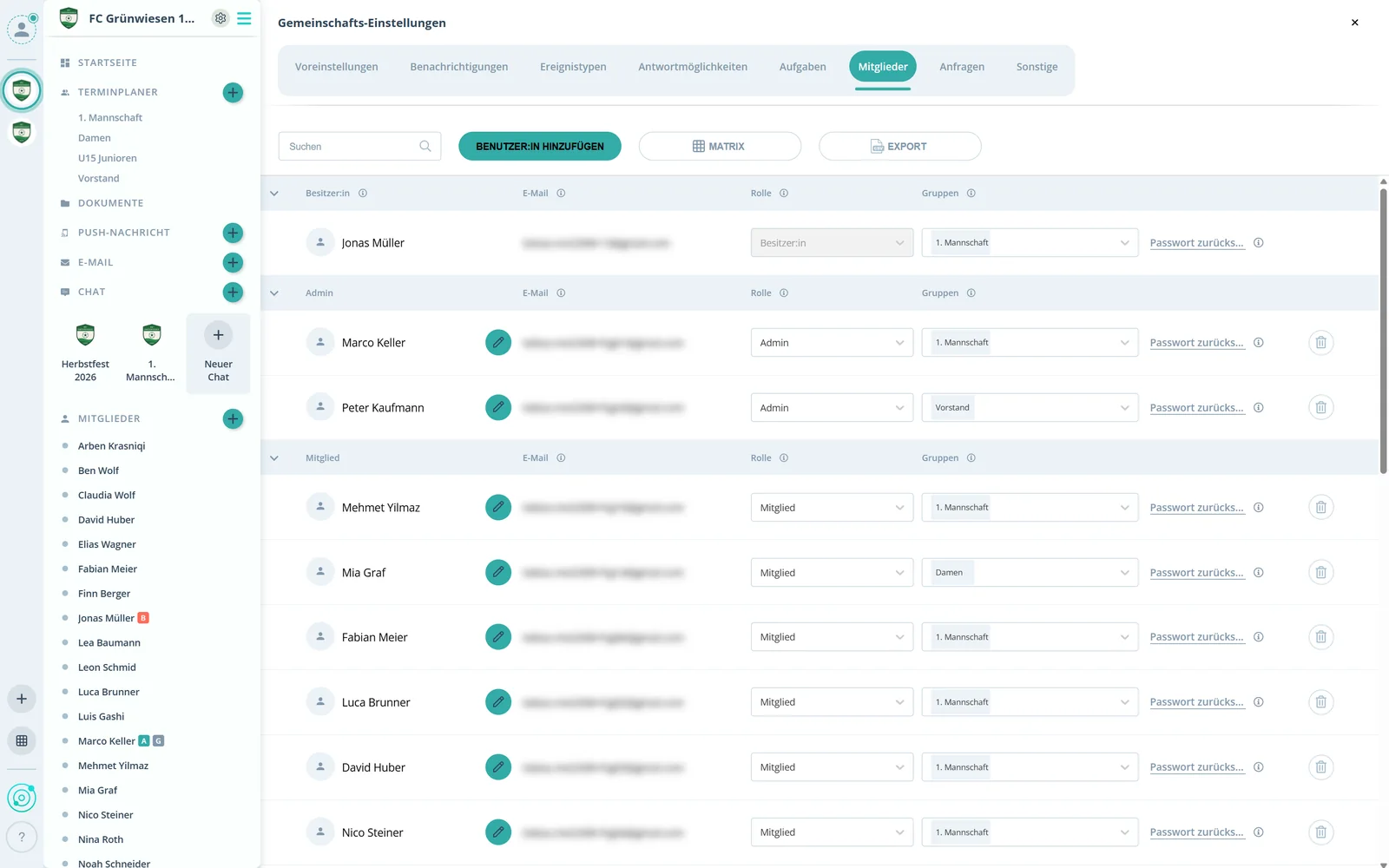Select U15 Junioren in Terminplaner list
The image size is (1389, 868).
pyautogui.click(x=108, y=158)
